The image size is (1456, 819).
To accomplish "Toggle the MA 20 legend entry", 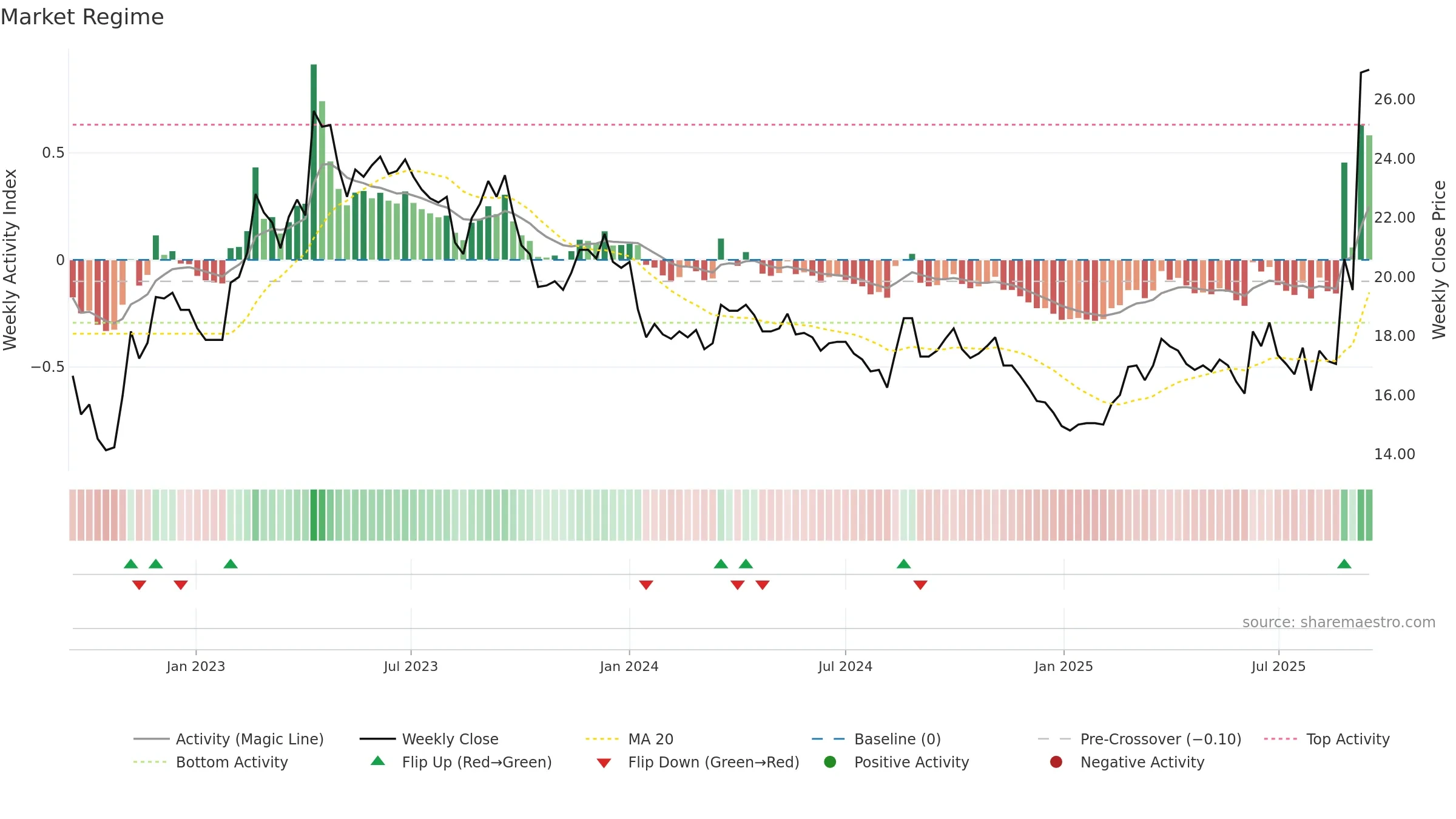I will [x=629, y=739].
